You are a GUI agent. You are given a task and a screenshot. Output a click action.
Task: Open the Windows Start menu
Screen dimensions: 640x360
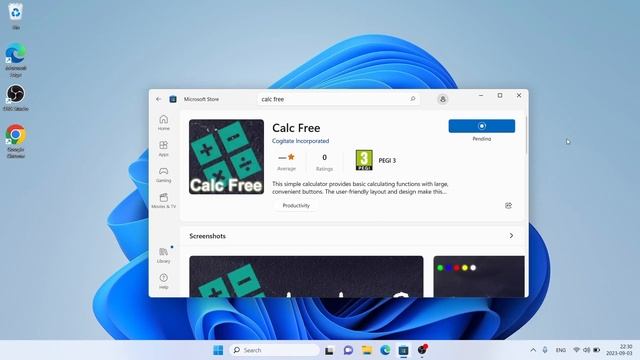[x=218, y=350]
